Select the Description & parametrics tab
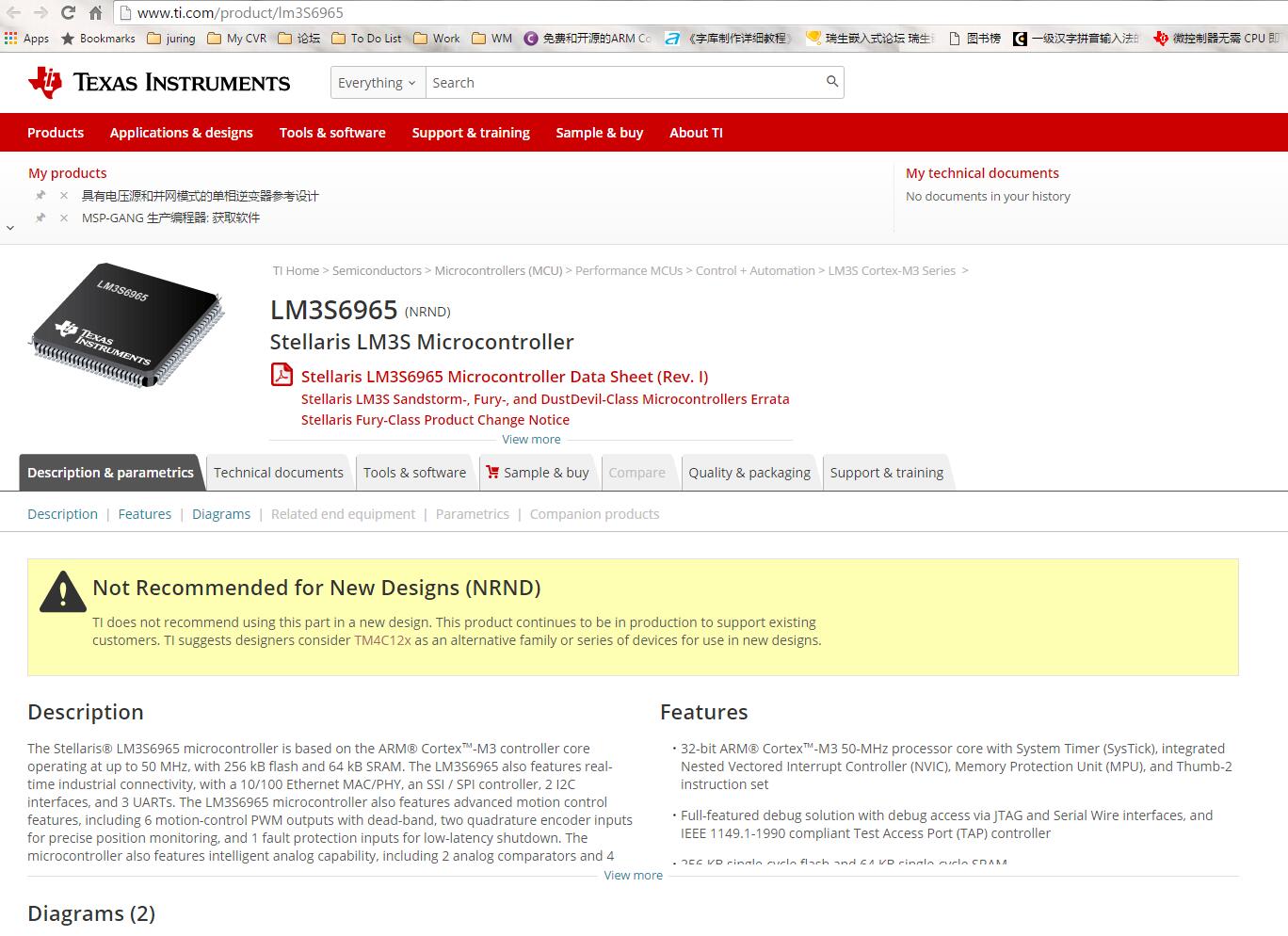 (x=110, y=473)
